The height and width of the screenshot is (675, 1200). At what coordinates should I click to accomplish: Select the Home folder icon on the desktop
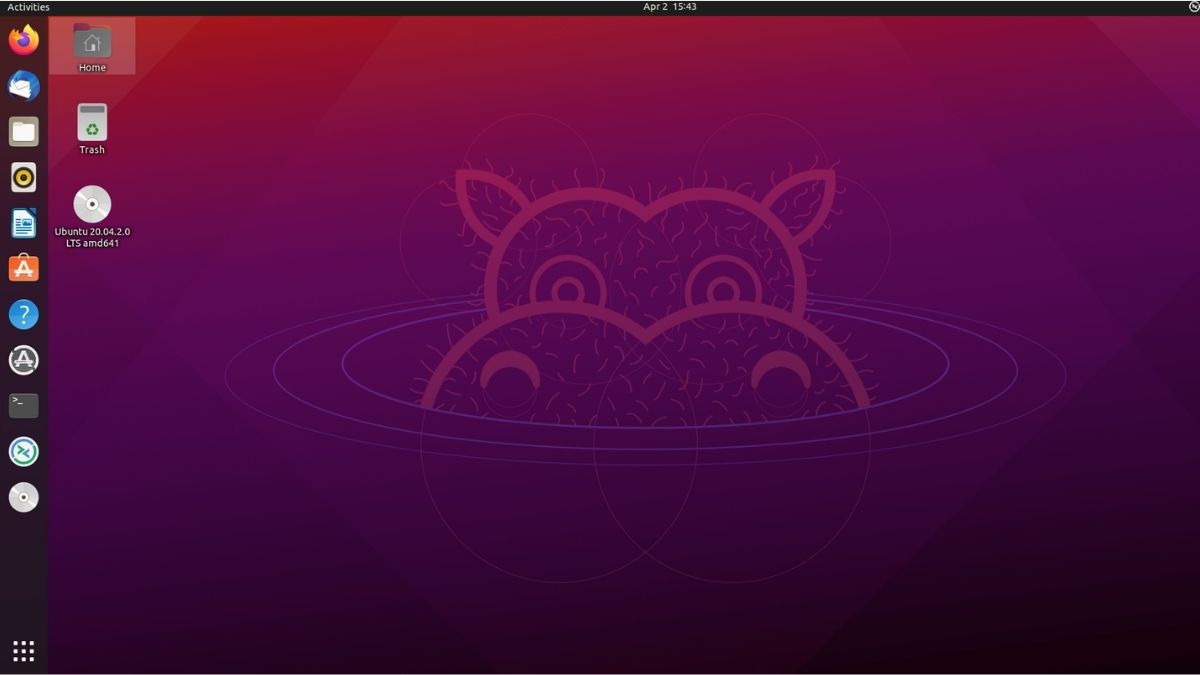(x=91, y=42)
